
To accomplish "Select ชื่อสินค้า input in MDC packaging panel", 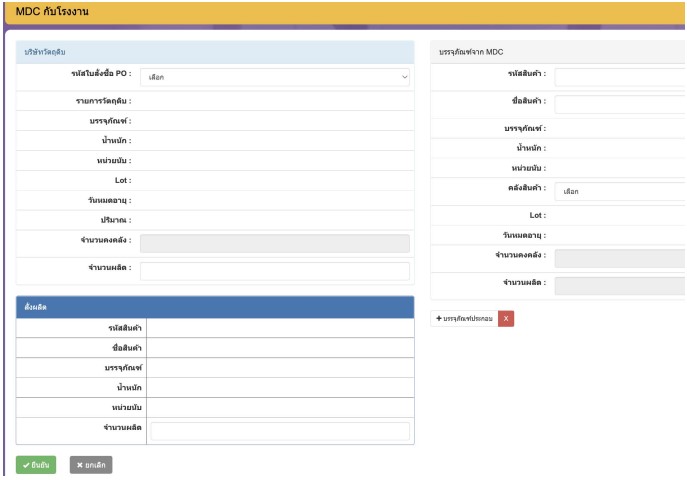I will pos(620,104).
